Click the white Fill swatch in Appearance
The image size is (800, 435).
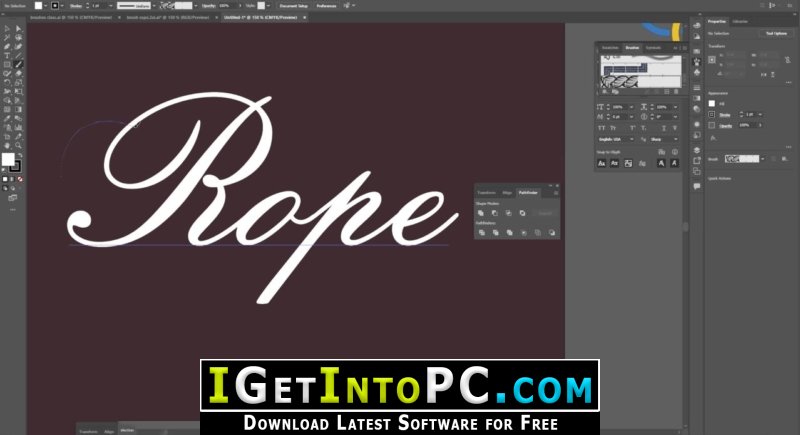click(x=712, y=104)
